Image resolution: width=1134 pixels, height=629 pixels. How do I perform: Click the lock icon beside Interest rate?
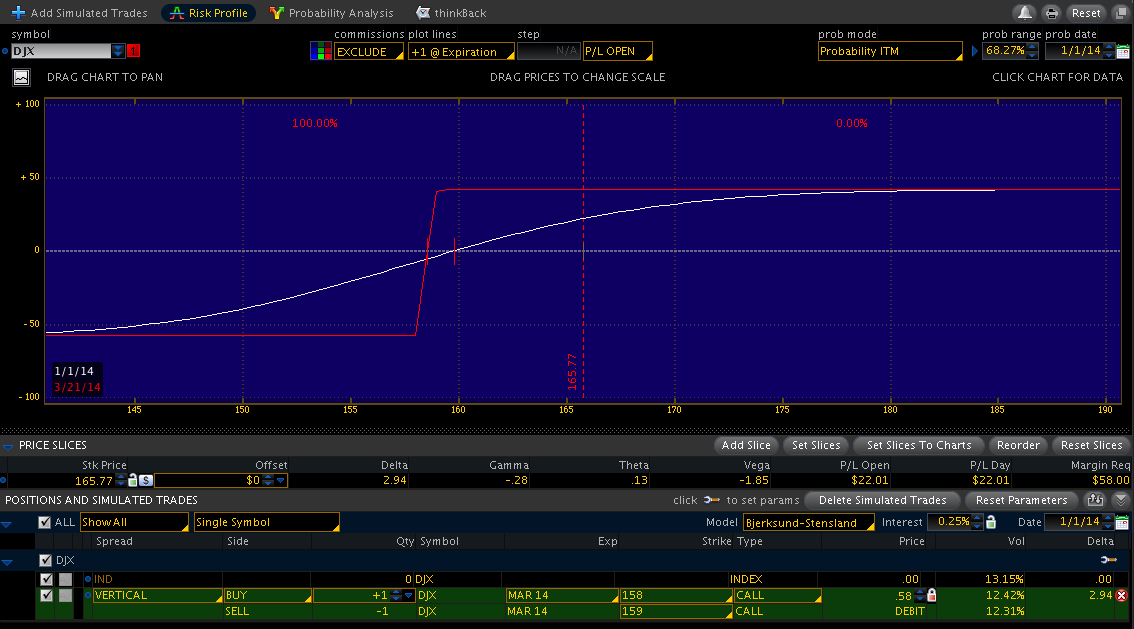point(991,521)
